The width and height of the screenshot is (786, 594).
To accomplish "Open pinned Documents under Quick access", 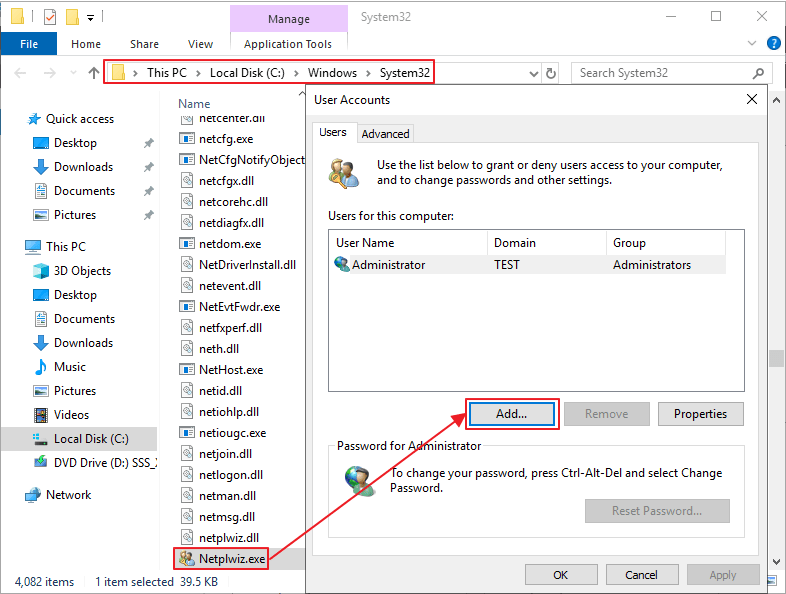I will [x=84, y=191].
